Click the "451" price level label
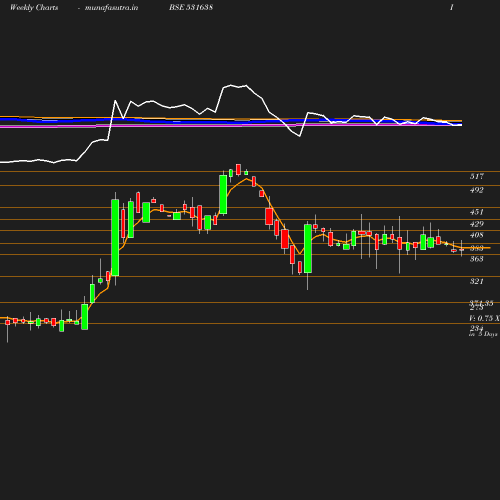This screenshot has width=500, height=500. (476, 212)
